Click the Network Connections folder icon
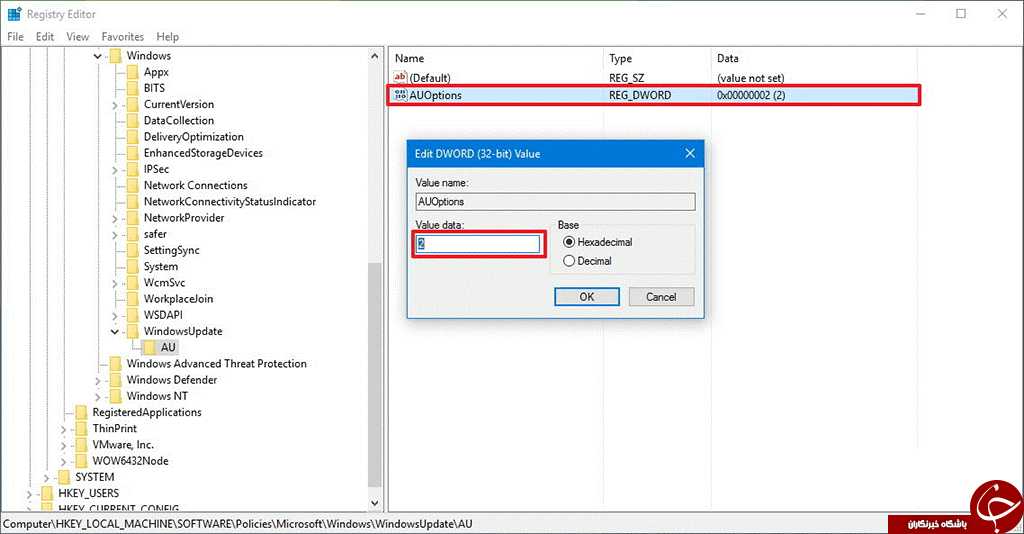This screenshot has height=534, width=1024. (x=133, y=185)
